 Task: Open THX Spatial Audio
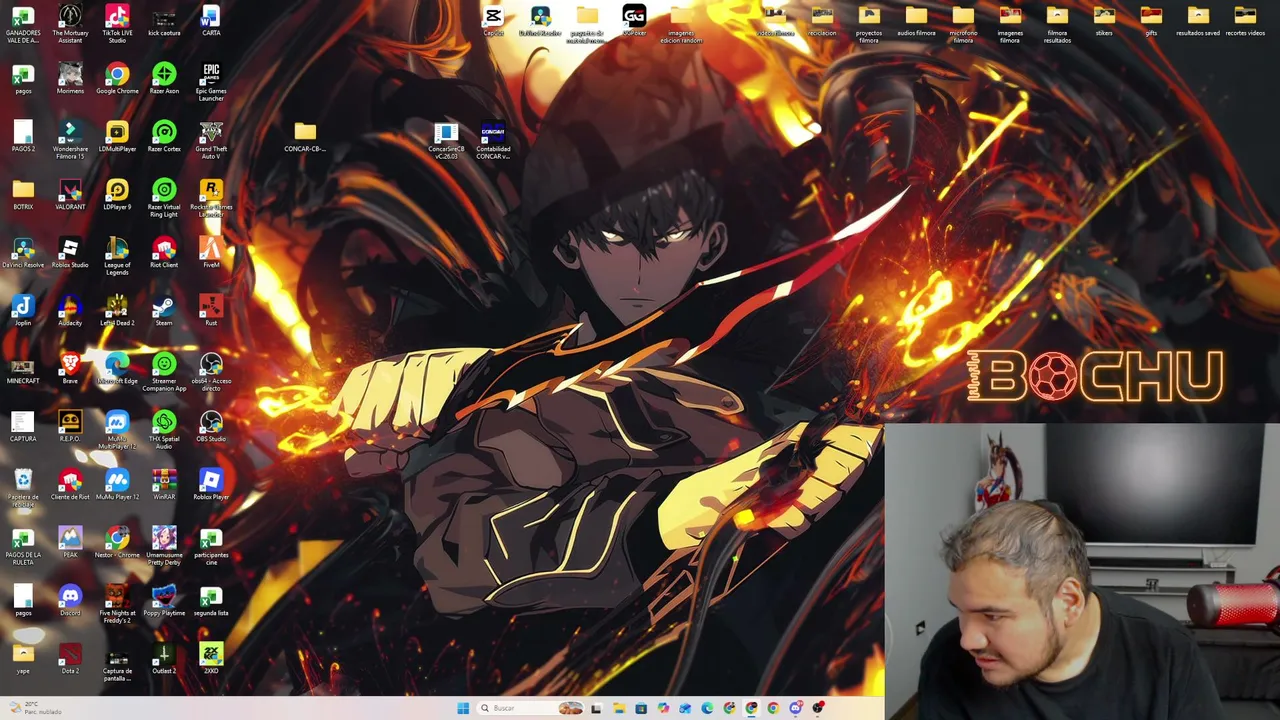click(164, 430)
